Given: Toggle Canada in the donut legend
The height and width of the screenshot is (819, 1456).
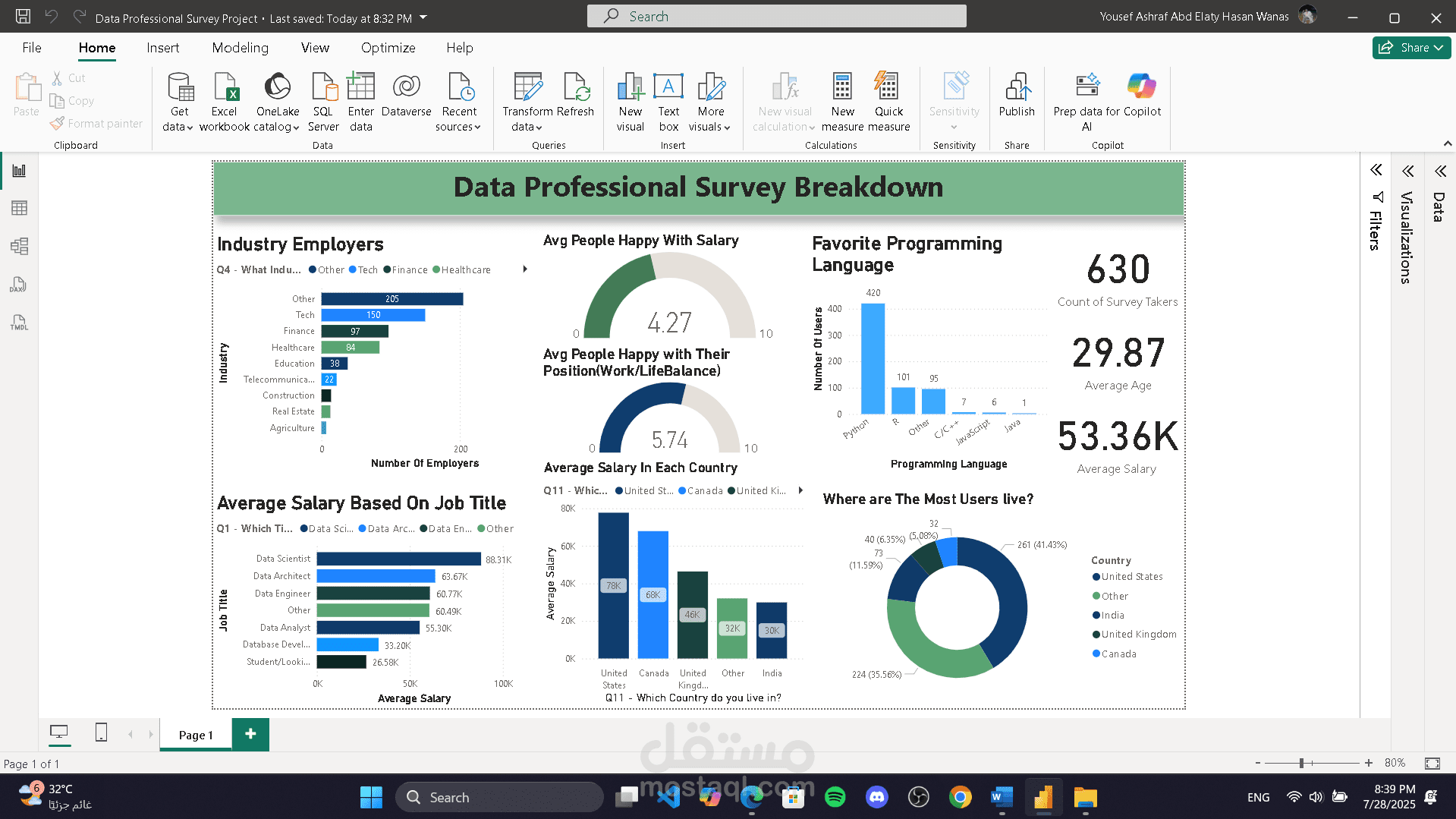Looking at the screenshot, I should click(1114, 654).
